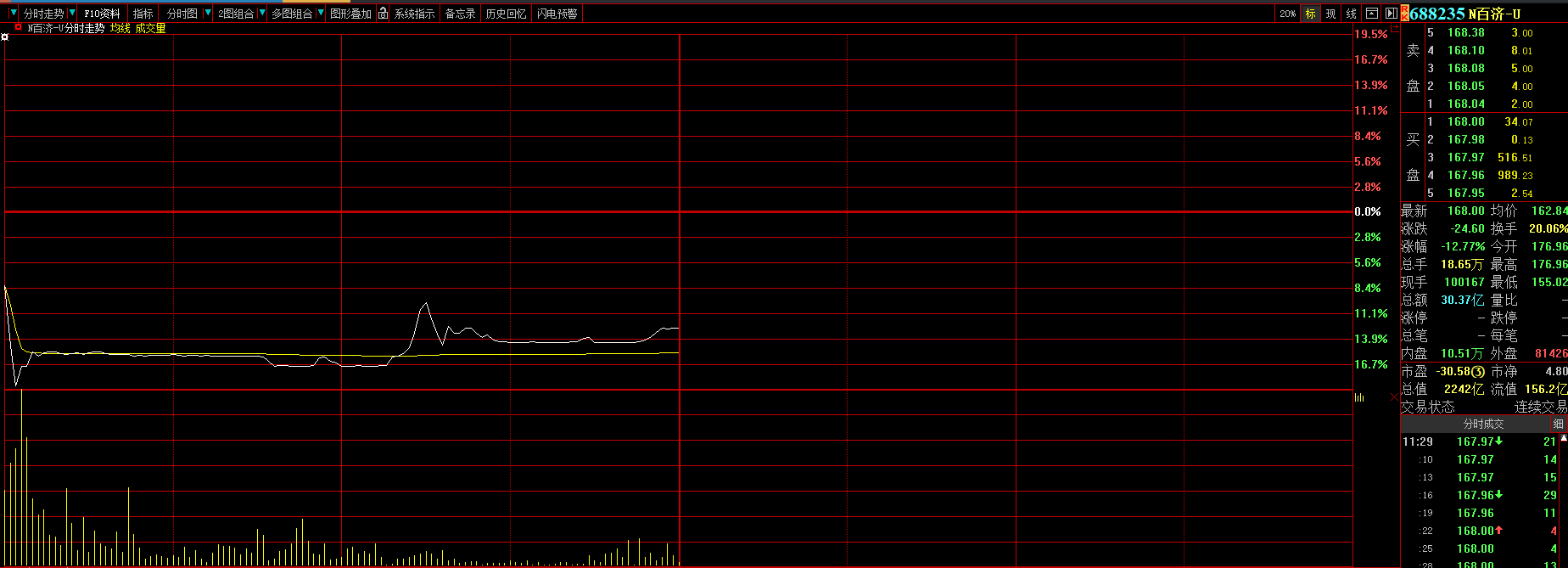Image resolution: width=1568 pixels, height=568 pixels.
Task: Open the 历史回忆 menu item
Action: click(x=506, y=14)
